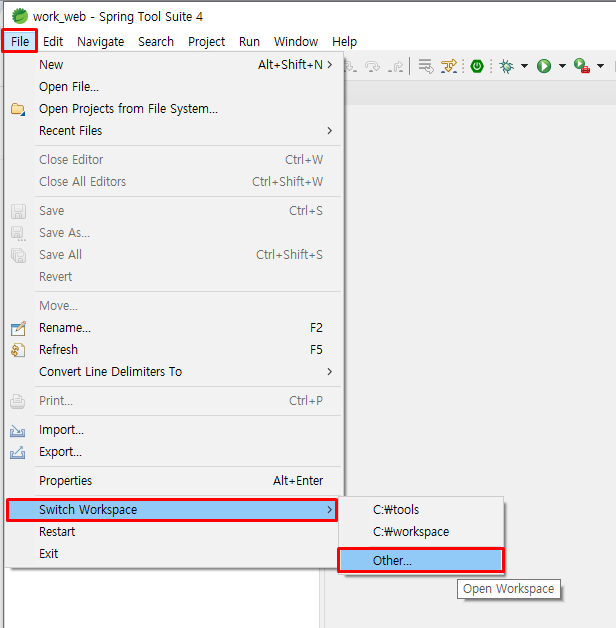616x628 pixels.
Task: Click the yellow Skip Breakpoints toolbar icon
Action: (449, 66)
